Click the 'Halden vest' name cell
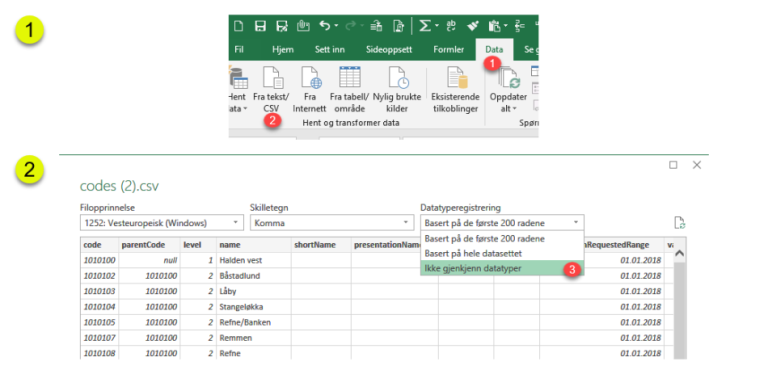The width and height of the screenshot is (768, 374). 254,260
